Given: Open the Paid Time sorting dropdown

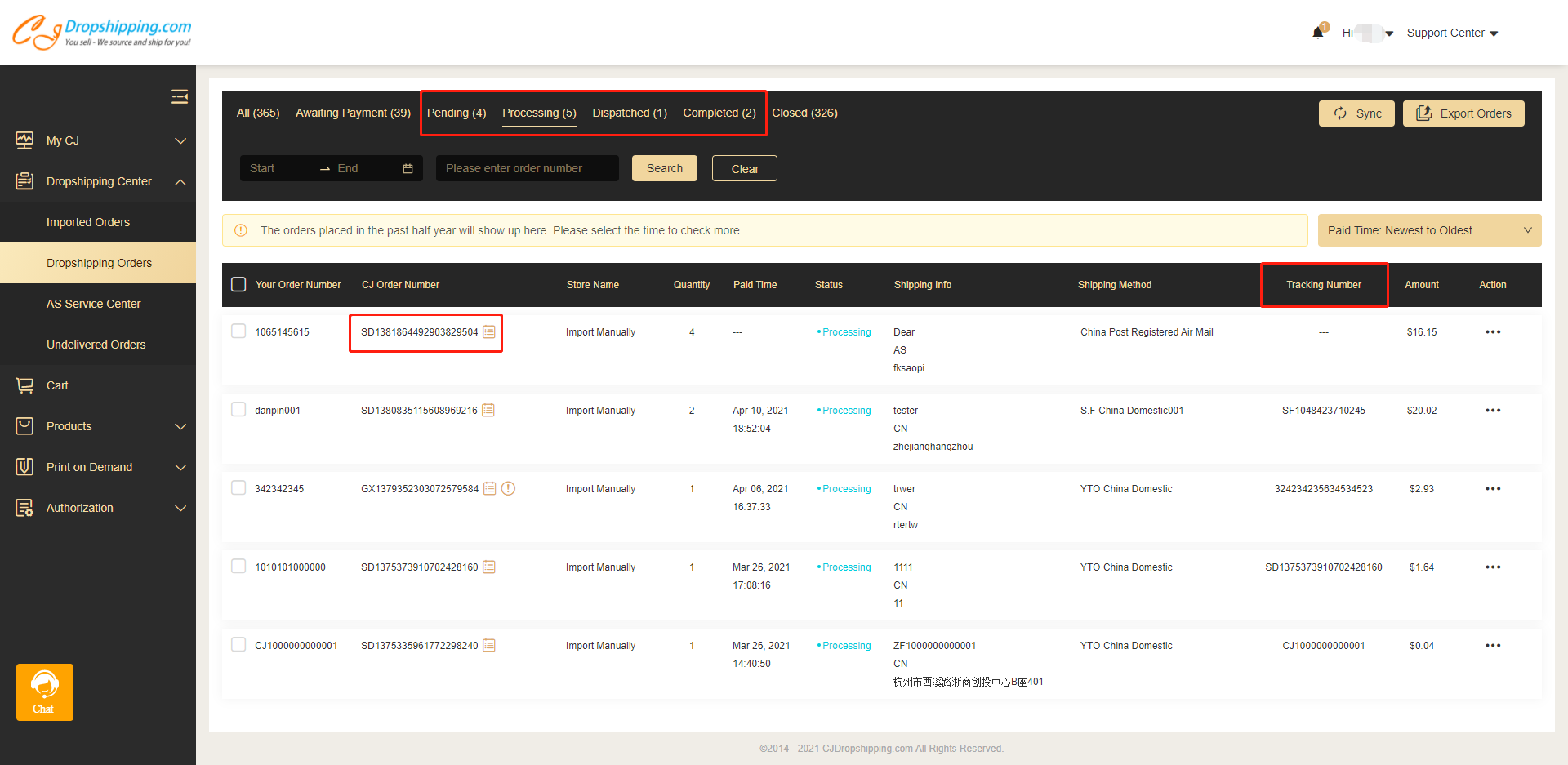Looking at the screenshot, I should coord(1429,229).
